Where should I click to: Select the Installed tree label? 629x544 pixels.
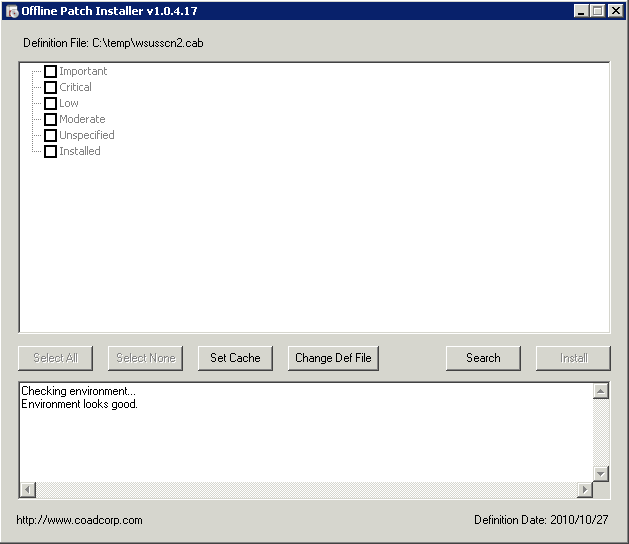click(80, 152)
